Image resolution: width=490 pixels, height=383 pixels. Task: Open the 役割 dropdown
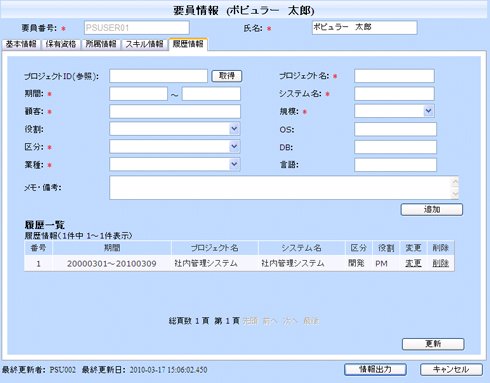(175, 129)
